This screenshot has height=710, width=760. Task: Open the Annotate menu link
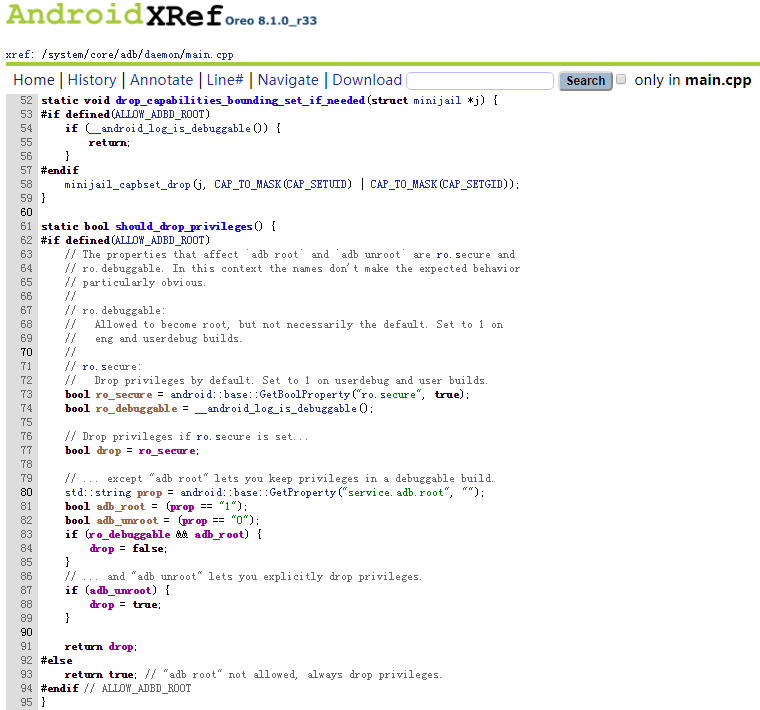[161, 80]
